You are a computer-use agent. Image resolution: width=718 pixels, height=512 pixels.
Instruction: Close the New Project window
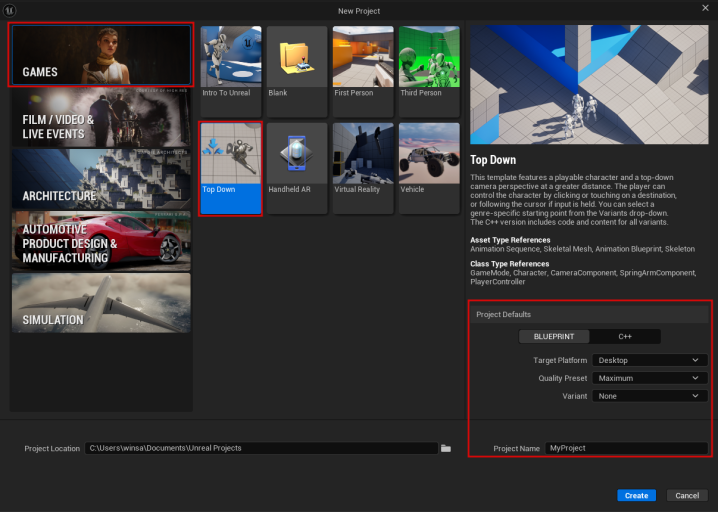pos(705,8)
